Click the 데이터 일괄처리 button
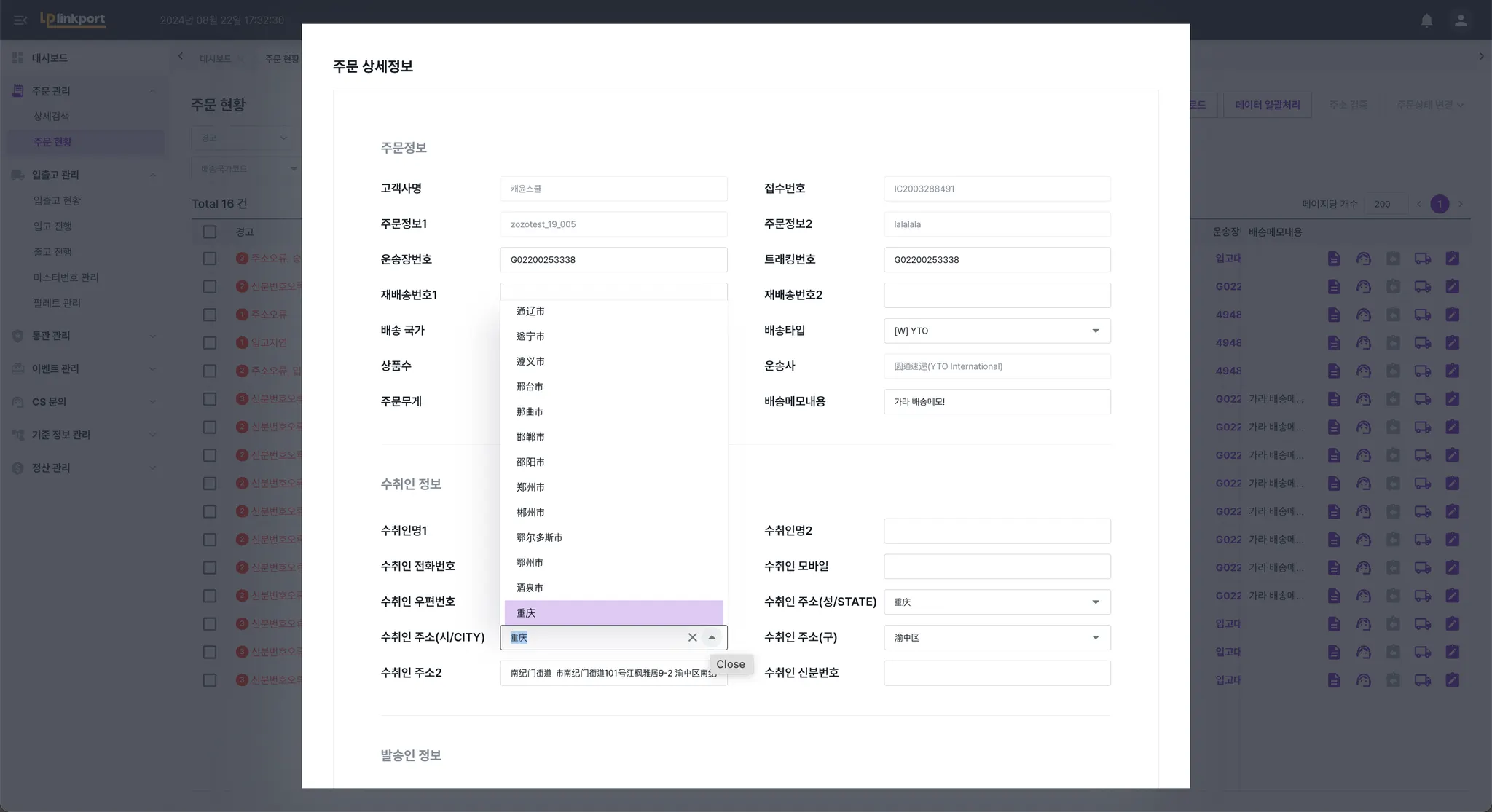Image resolution: width=1492 pixels, height=812 pixels. click(x=1267, y=105)
